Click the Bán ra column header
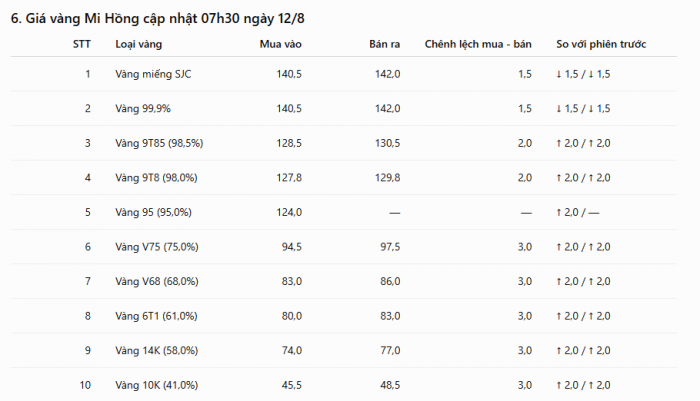This screenshot has height=401, width=700. [384, 44]
